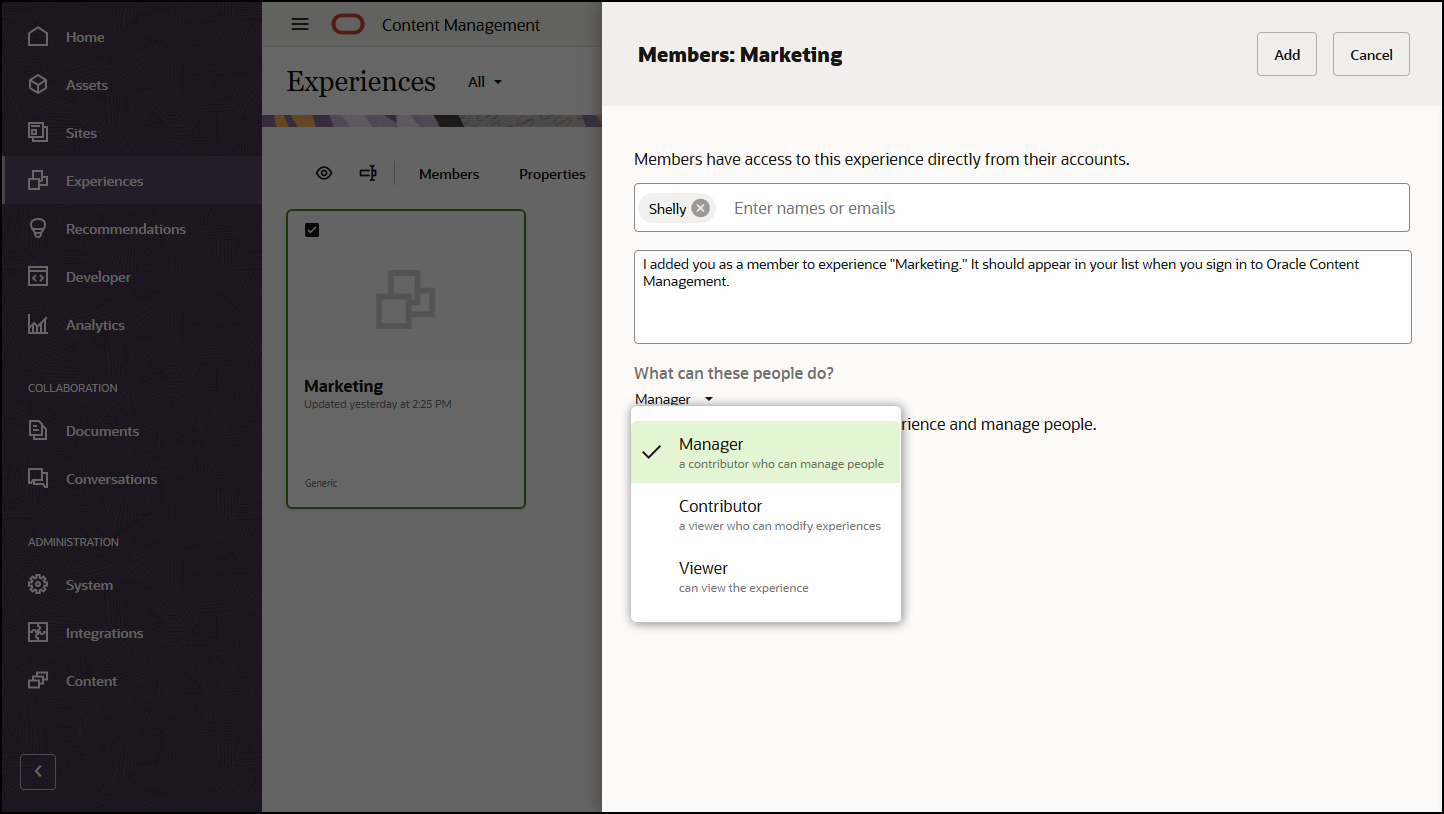1444x814 pixels.
Task: Open the System gear icon
Action: [x=38, y=585]
